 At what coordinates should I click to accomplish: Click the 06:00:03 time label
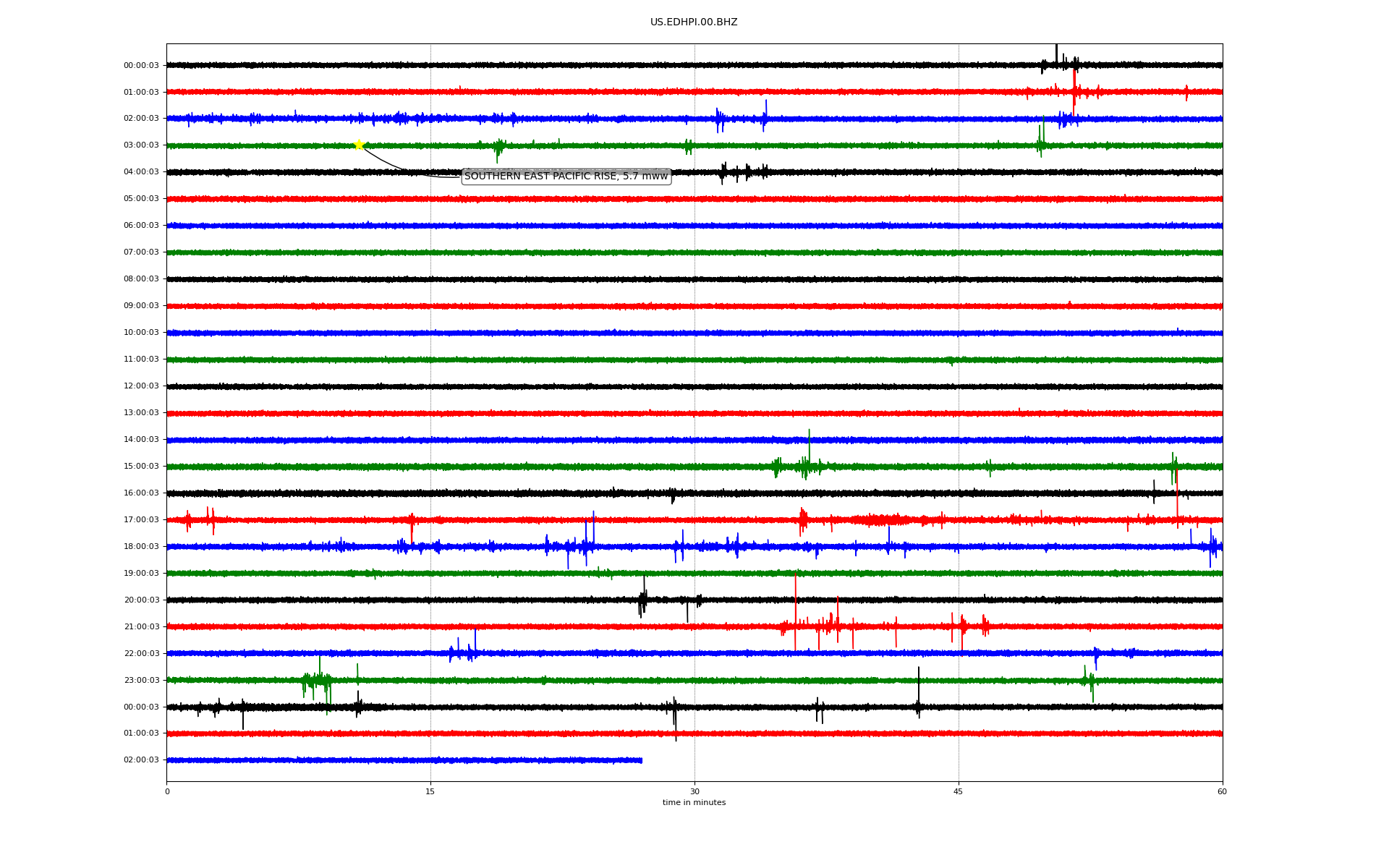click(141, 226)
